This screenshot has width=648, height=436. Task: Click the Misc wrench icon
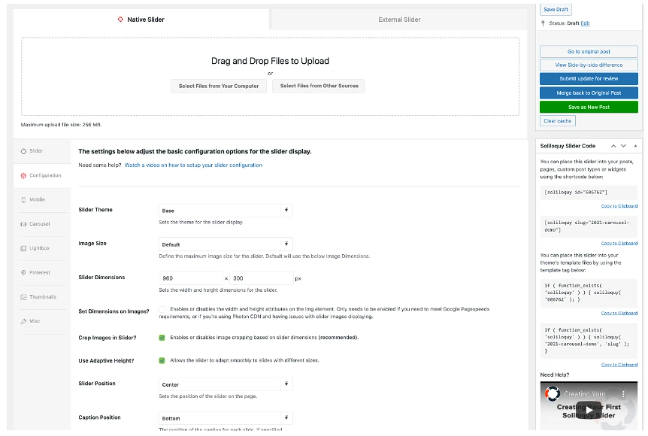24,321
